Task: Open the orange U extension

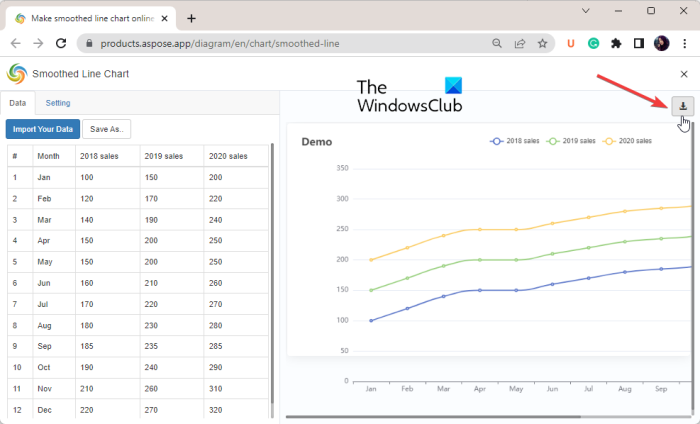Action: pos(570,43)
